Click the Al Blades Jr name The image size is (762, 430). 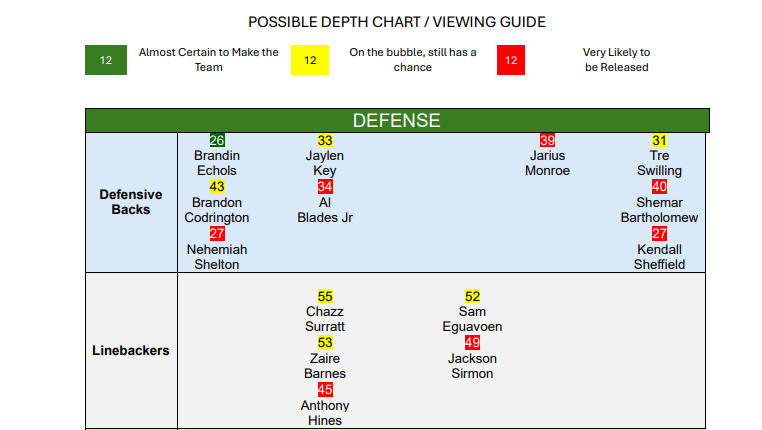pyautogui.click(x=325, y=210)
